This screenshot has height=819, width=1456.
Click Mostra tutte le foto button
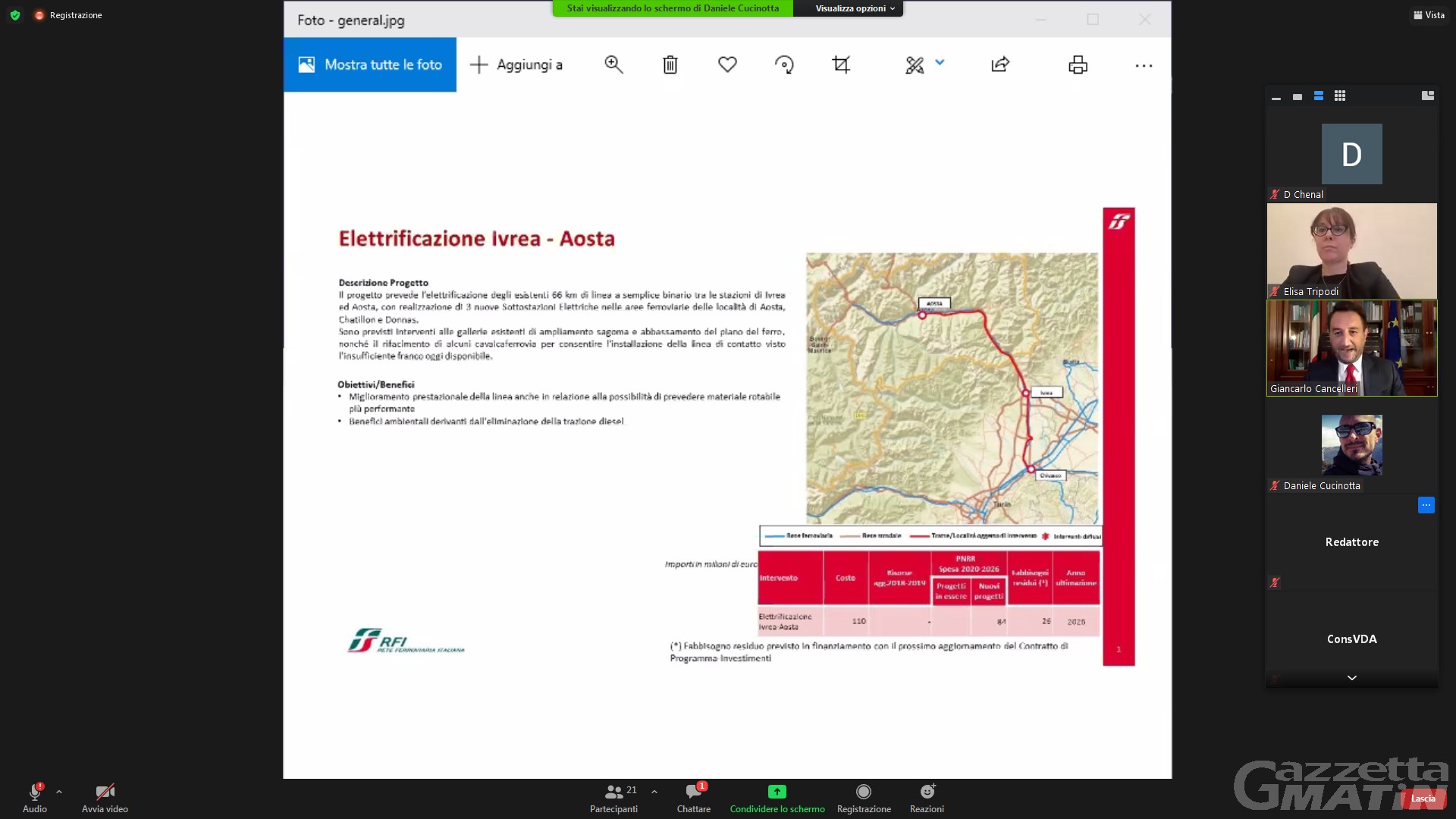(370, 64)
